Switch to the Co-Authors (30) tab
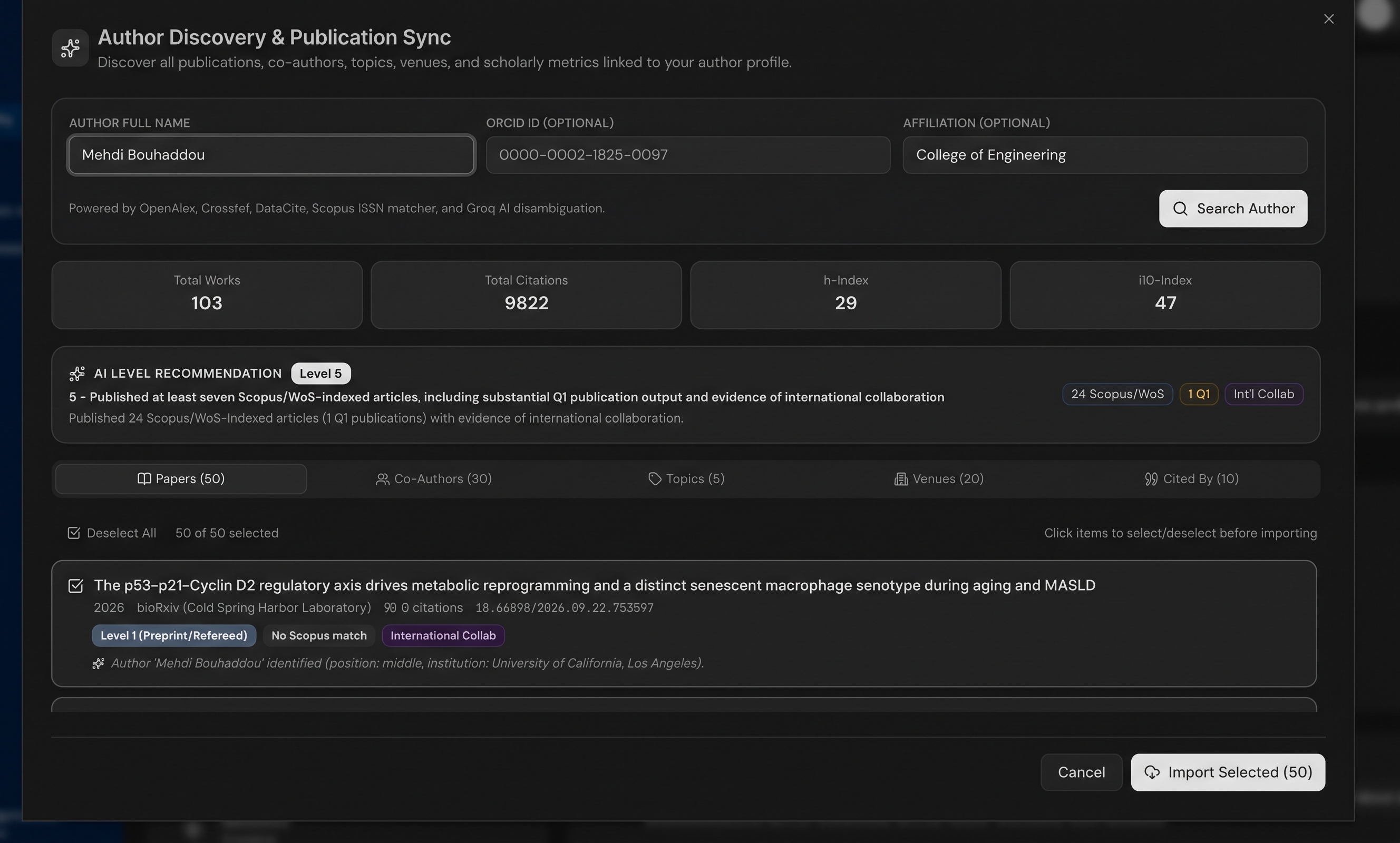 tap(434, 479)
